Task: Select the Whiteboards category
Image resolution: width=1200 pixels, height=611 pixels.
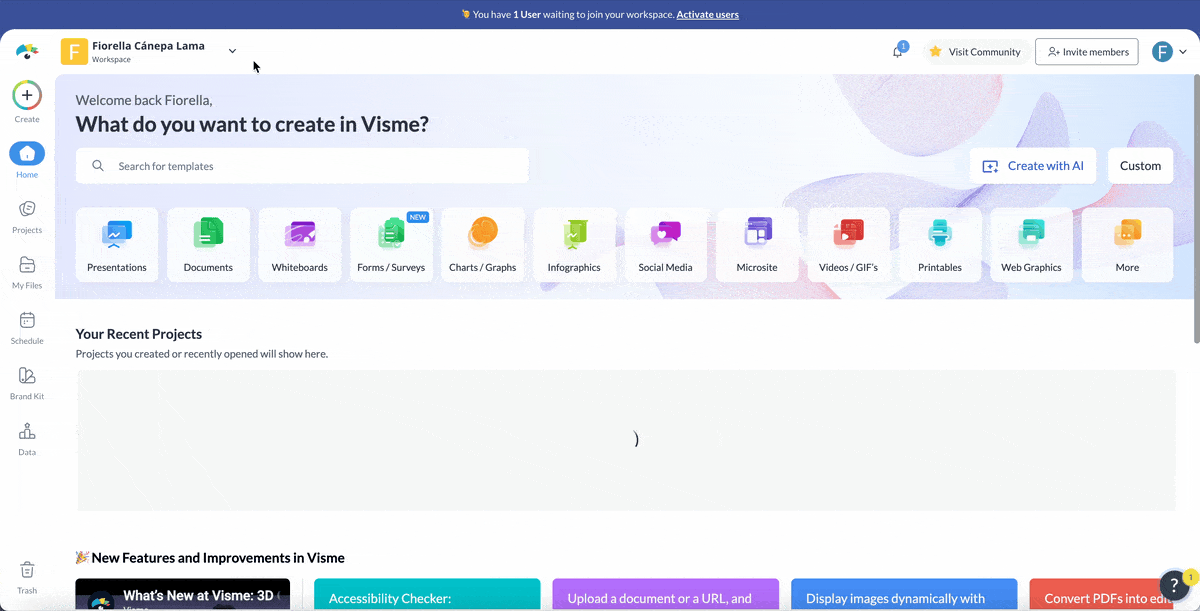Action: tap(300, 245)
